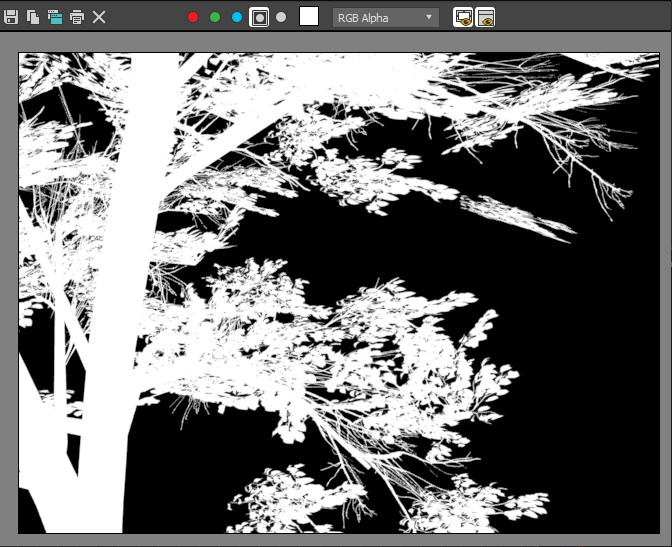Screen dimensions: 672x547
Task: Open the white color swatch
Action: pos(309,17)
